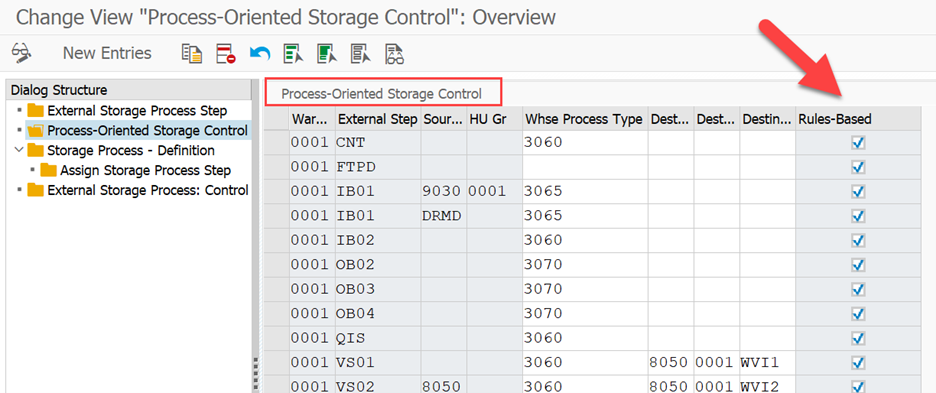936x393 pixels.
Task: Click the Select Block green icon
Action: [328, 53]
